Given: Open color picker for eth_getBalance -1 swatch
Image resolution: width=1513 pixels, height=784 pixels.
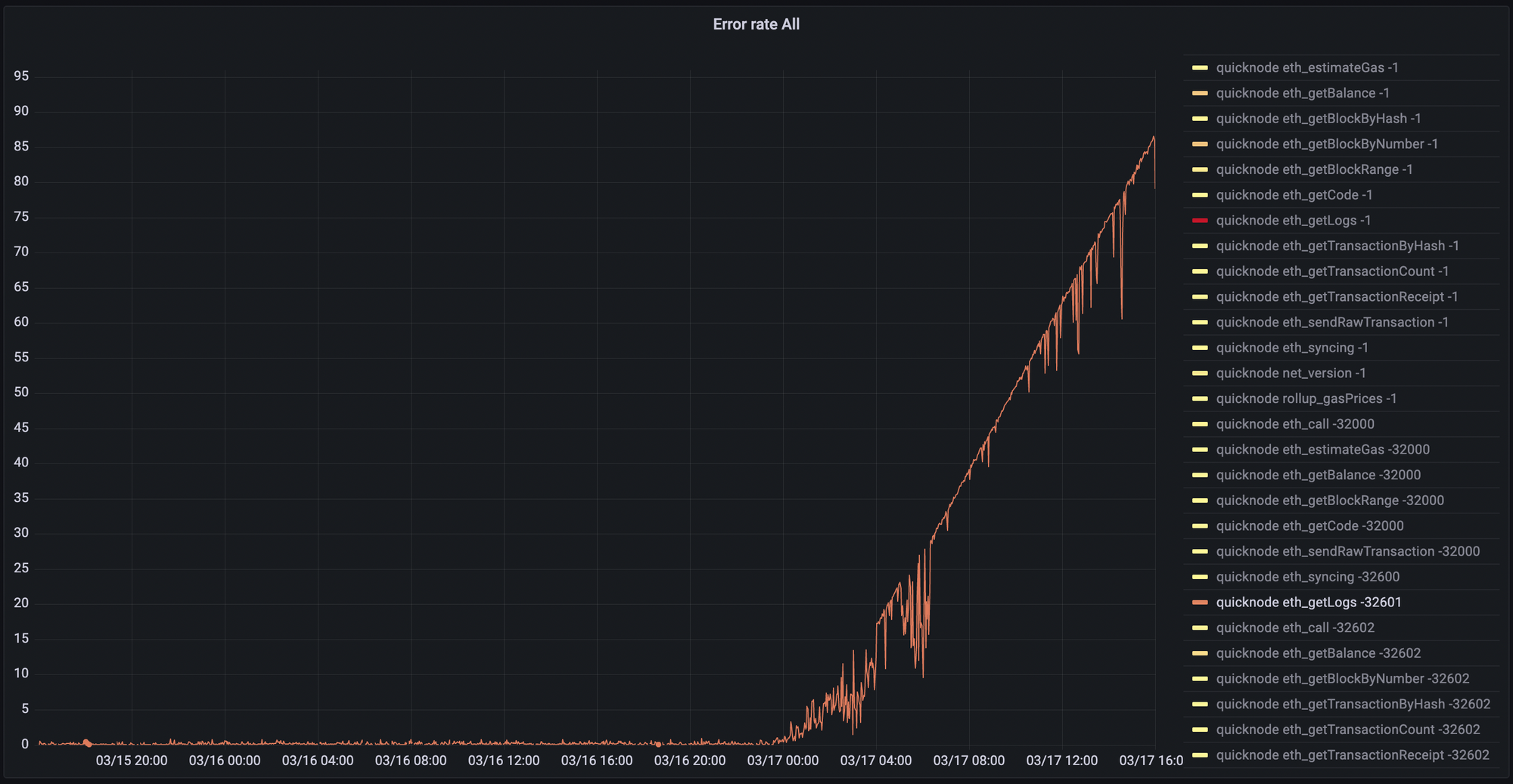Looking at the screenshot, I should 1200,93.
